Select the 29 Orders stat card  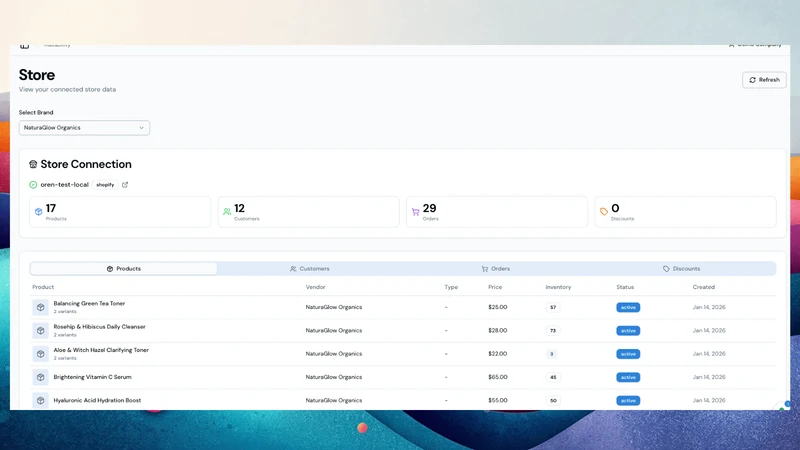coord(497,212)
